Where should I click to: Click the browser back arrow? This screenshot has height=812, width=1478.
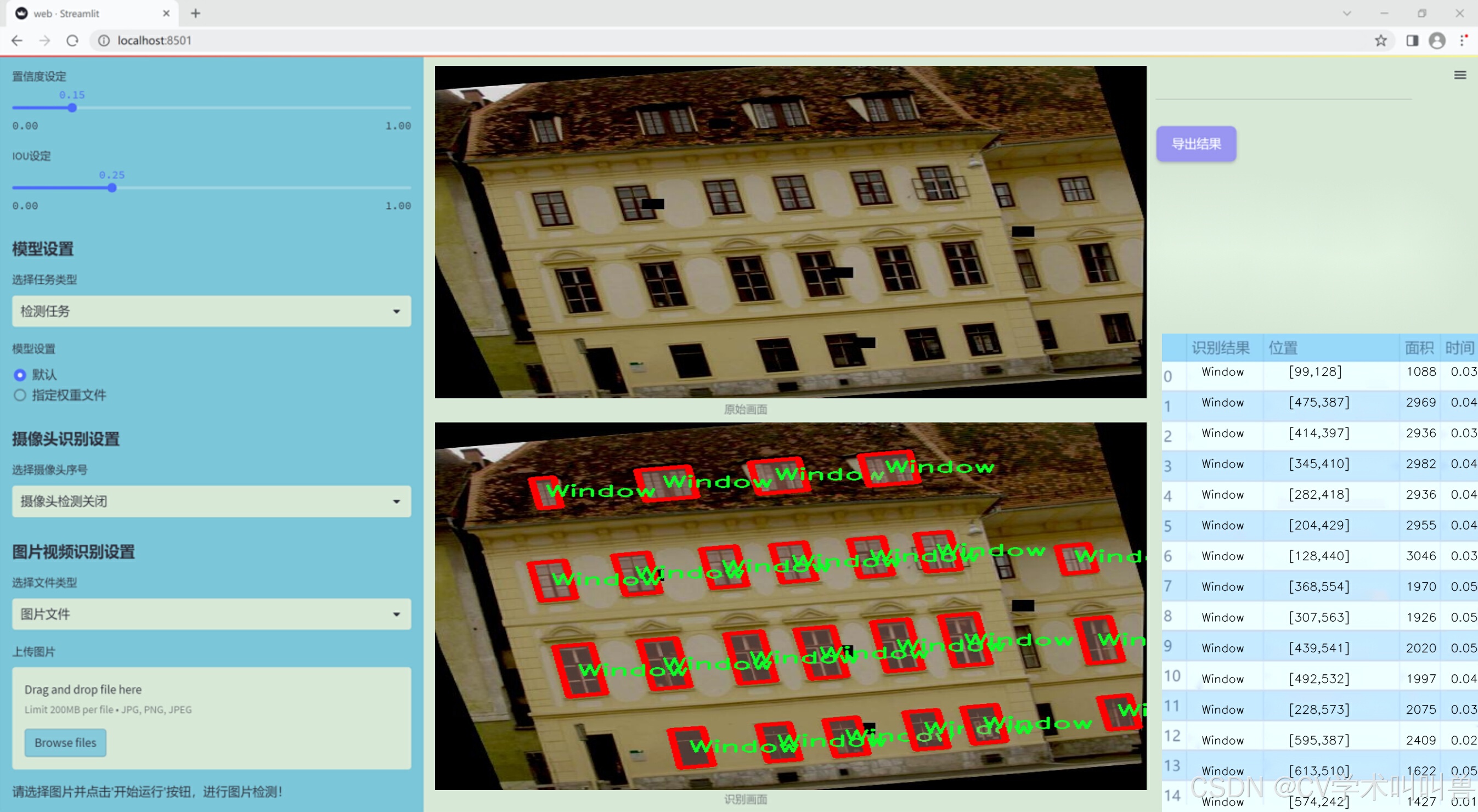[17, 41]
